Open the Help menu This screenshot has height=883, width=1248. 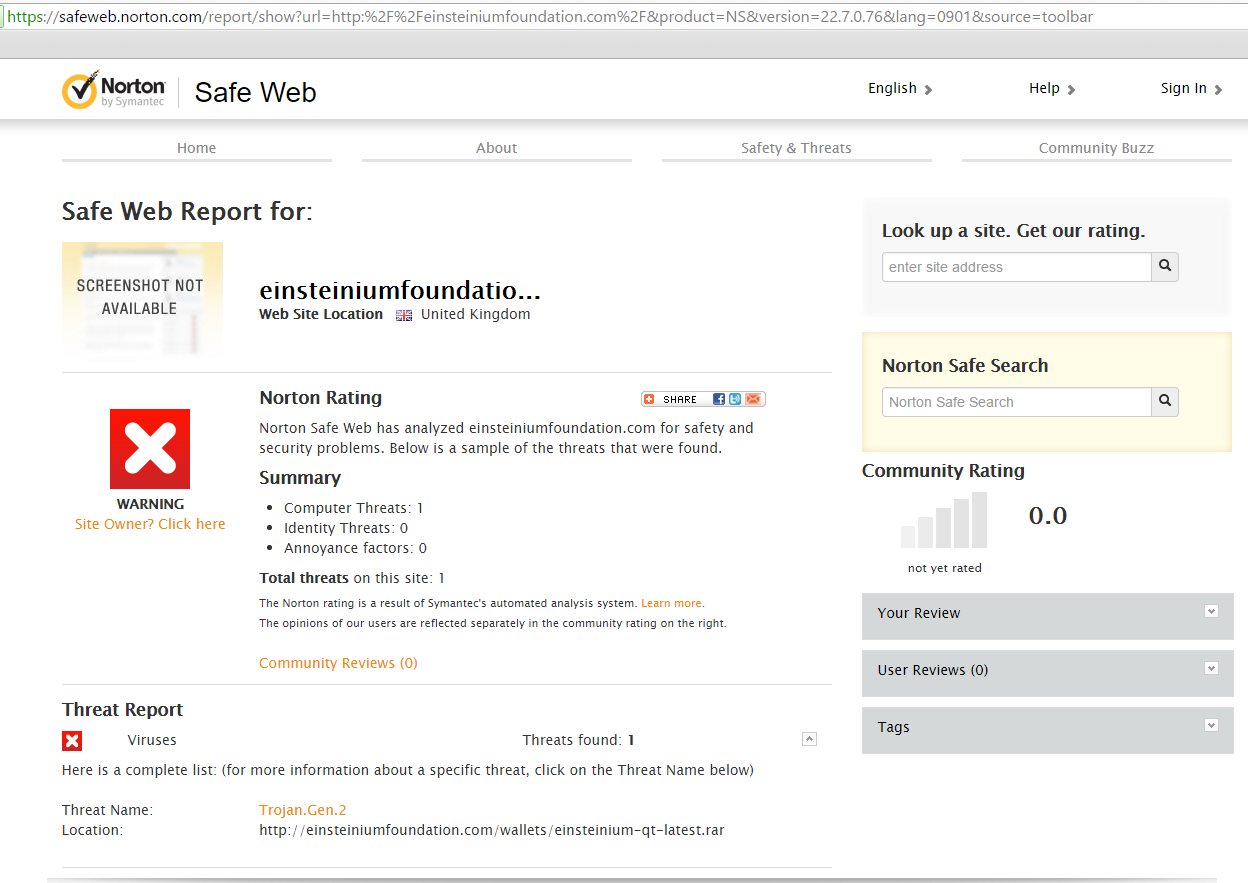(x=1052, y=88)
